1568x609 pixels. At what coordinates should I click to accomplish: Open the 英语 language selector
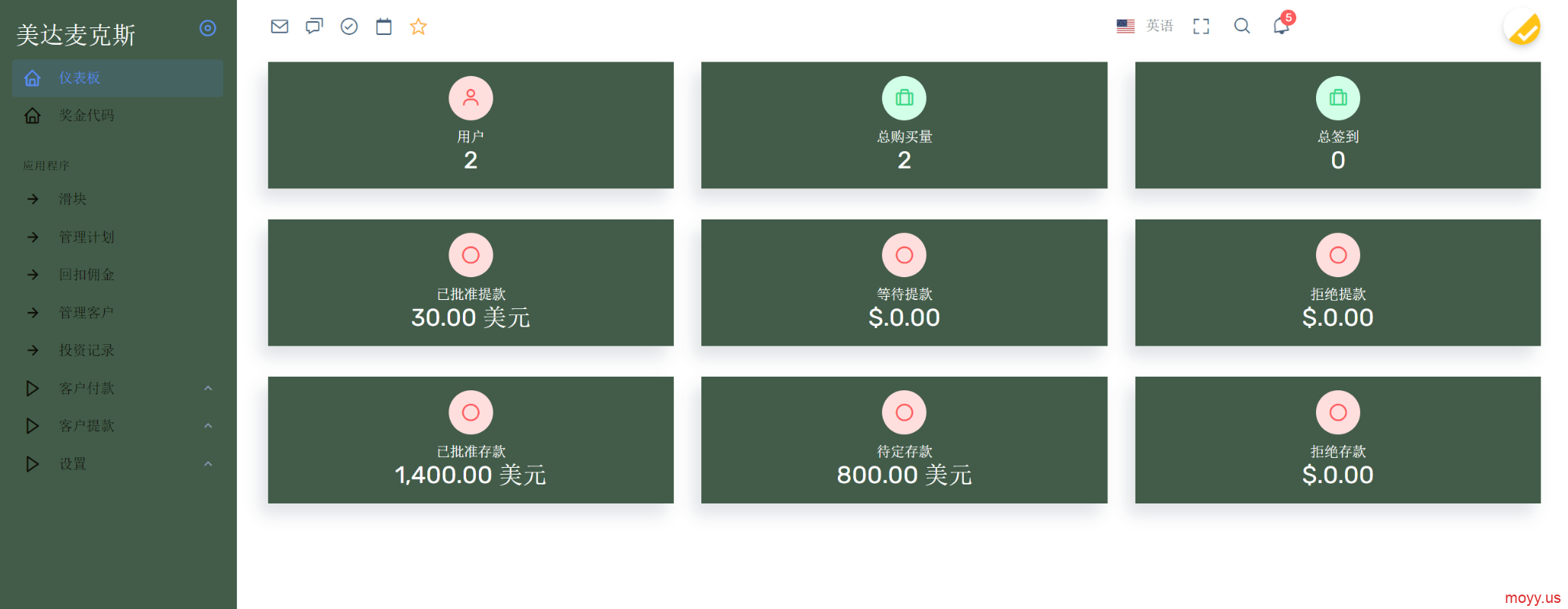1145,26
